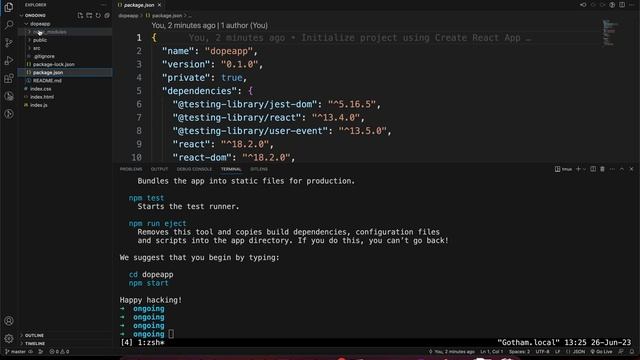Click the JSON language mode in status bar
640x360 pixels.
(x=576, y=352)
